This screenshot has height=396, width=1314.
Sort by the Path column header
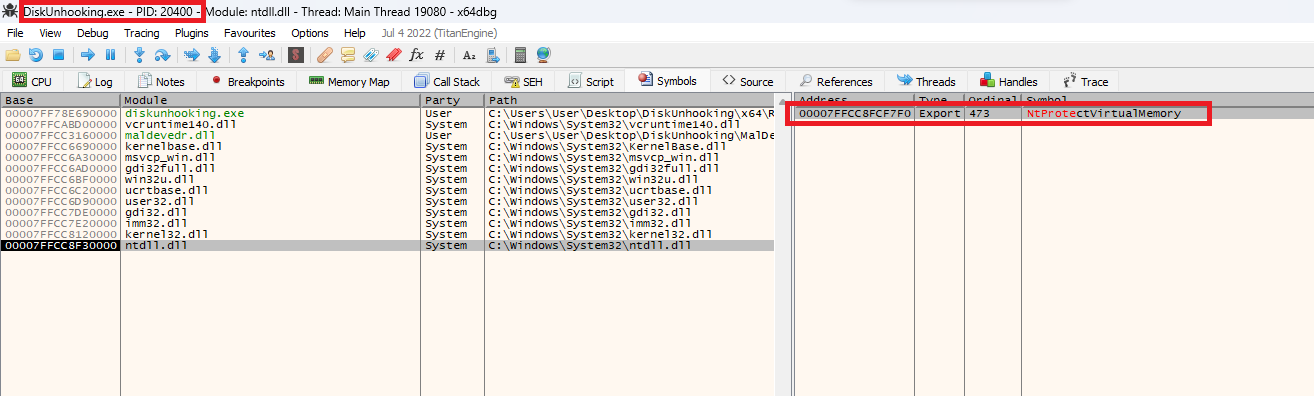click(x=630, y=100)
